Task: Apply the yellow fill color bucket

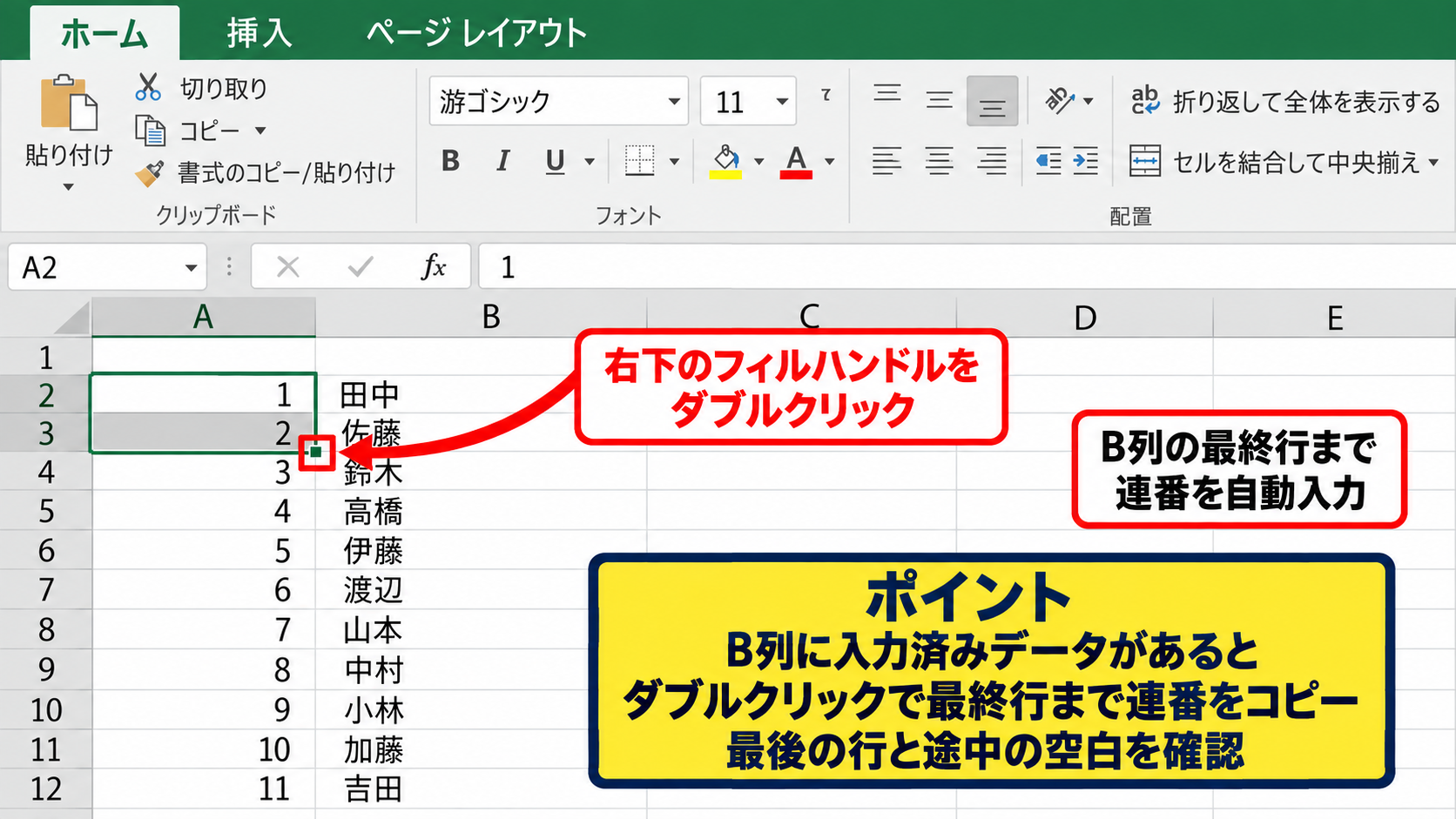Action: tap(726, 161)
